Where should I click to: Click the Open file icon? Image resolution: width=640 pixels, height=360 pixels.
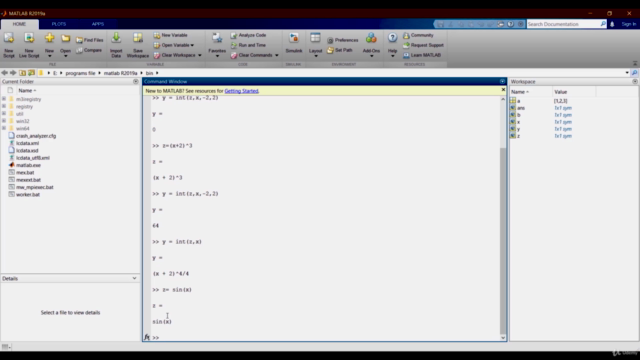tap(65, 39)
